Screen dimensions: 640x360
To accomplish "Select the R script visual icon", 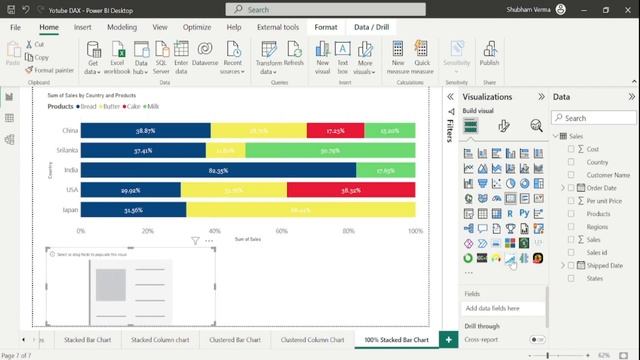I will (510, 213).
